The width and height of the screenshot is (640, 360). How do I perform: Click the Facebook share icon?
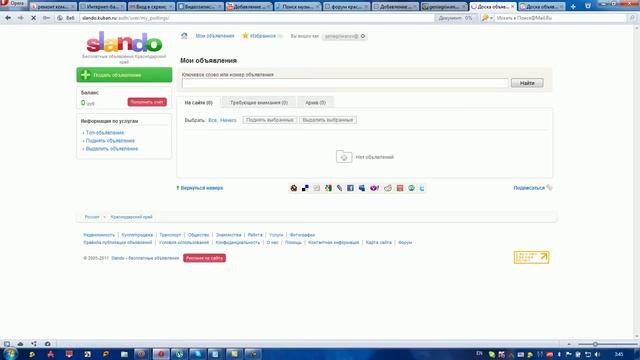click(350, 188)
